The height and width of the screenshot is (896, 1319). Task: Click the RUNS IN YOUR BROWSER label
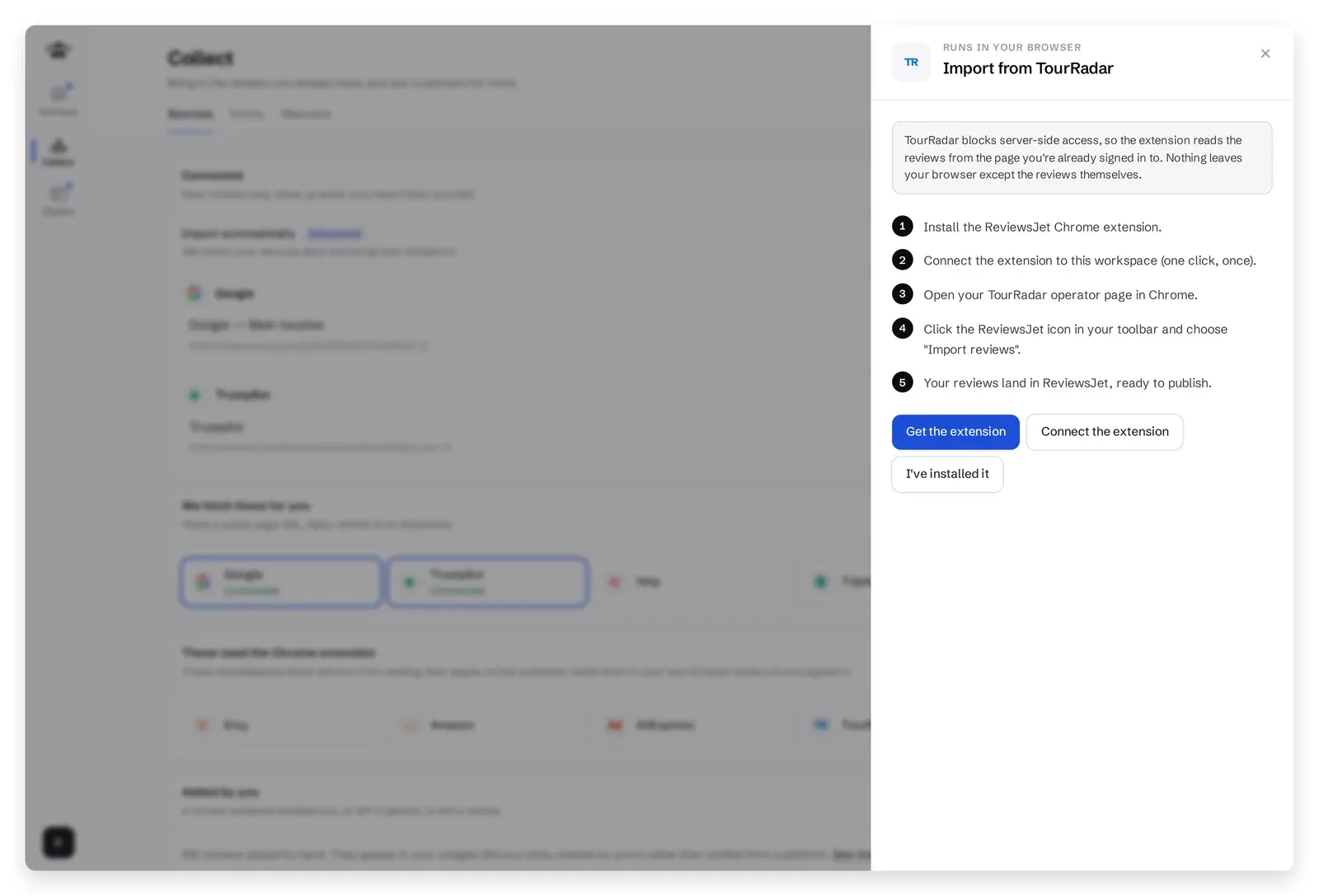tap(1012, 48)
